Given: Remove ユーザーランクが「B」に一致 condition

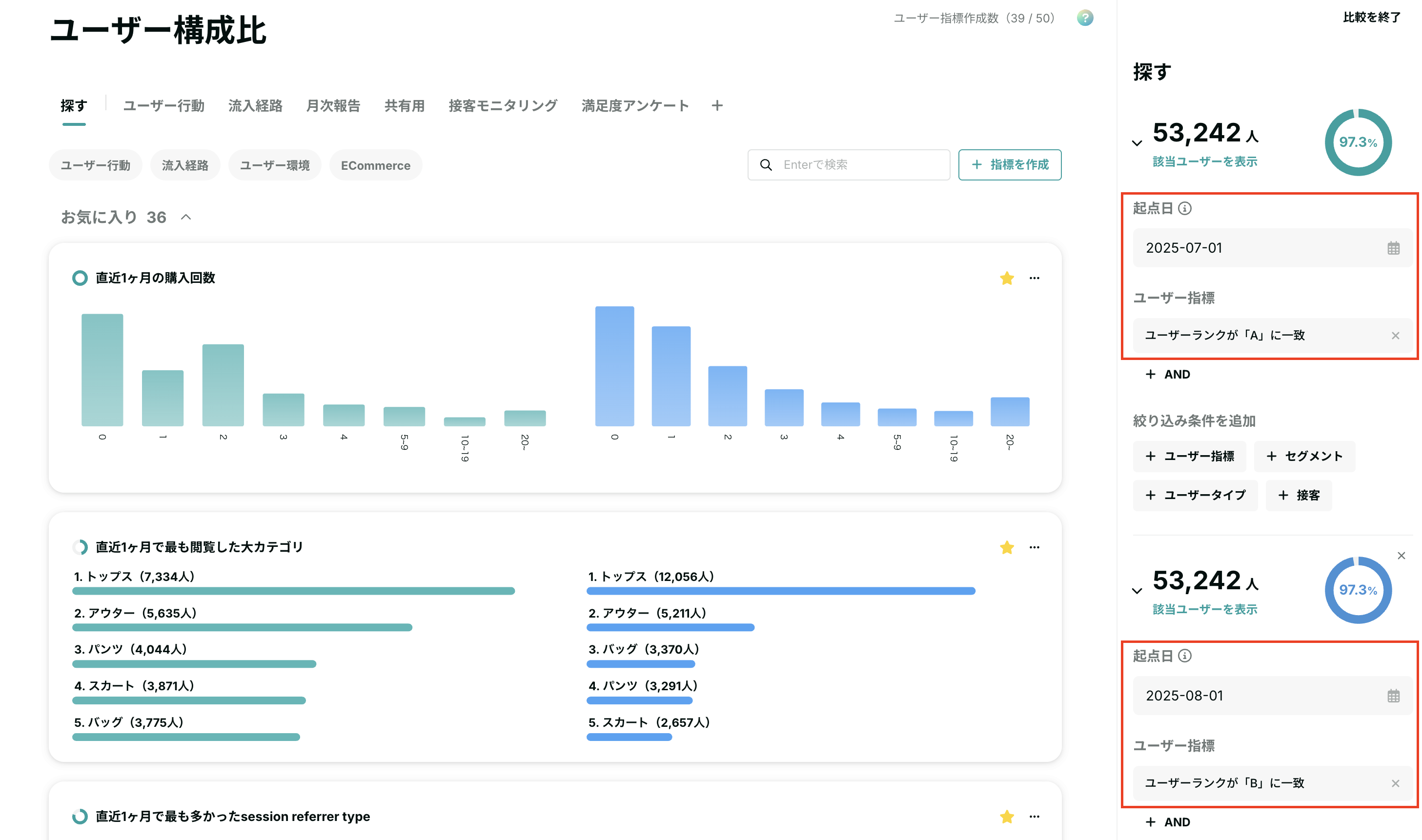Looking at the screenshot, I should click(1395, 783).
